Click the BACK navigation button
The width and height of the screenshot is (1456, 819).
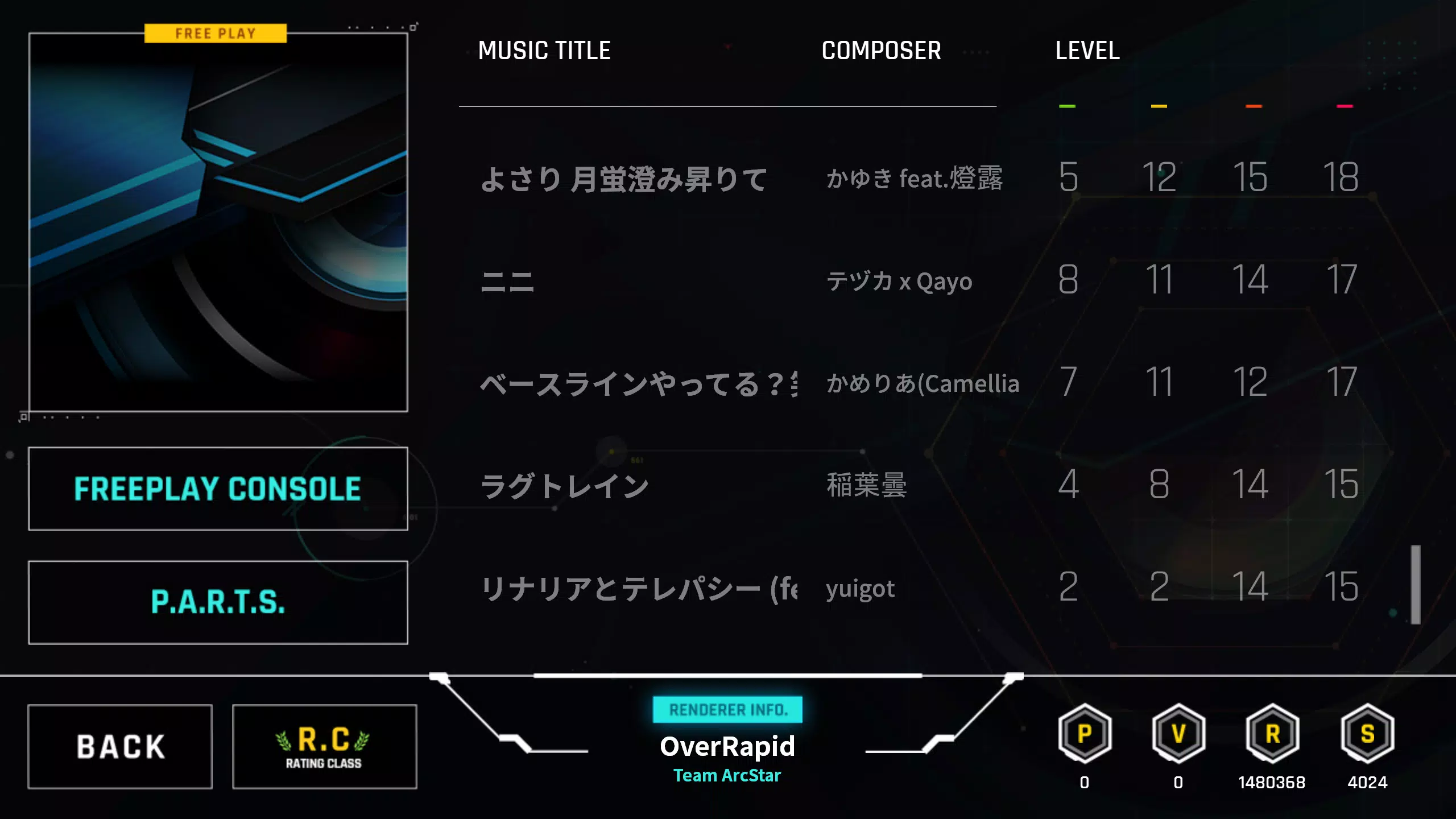(120, 745)
